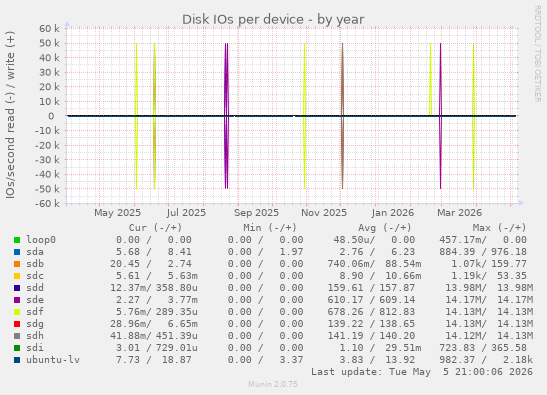The height and width of the screenshot is (395, 547).
Task: Click the 'Jan 2026' axis label
Action: [x=392, y=213]
